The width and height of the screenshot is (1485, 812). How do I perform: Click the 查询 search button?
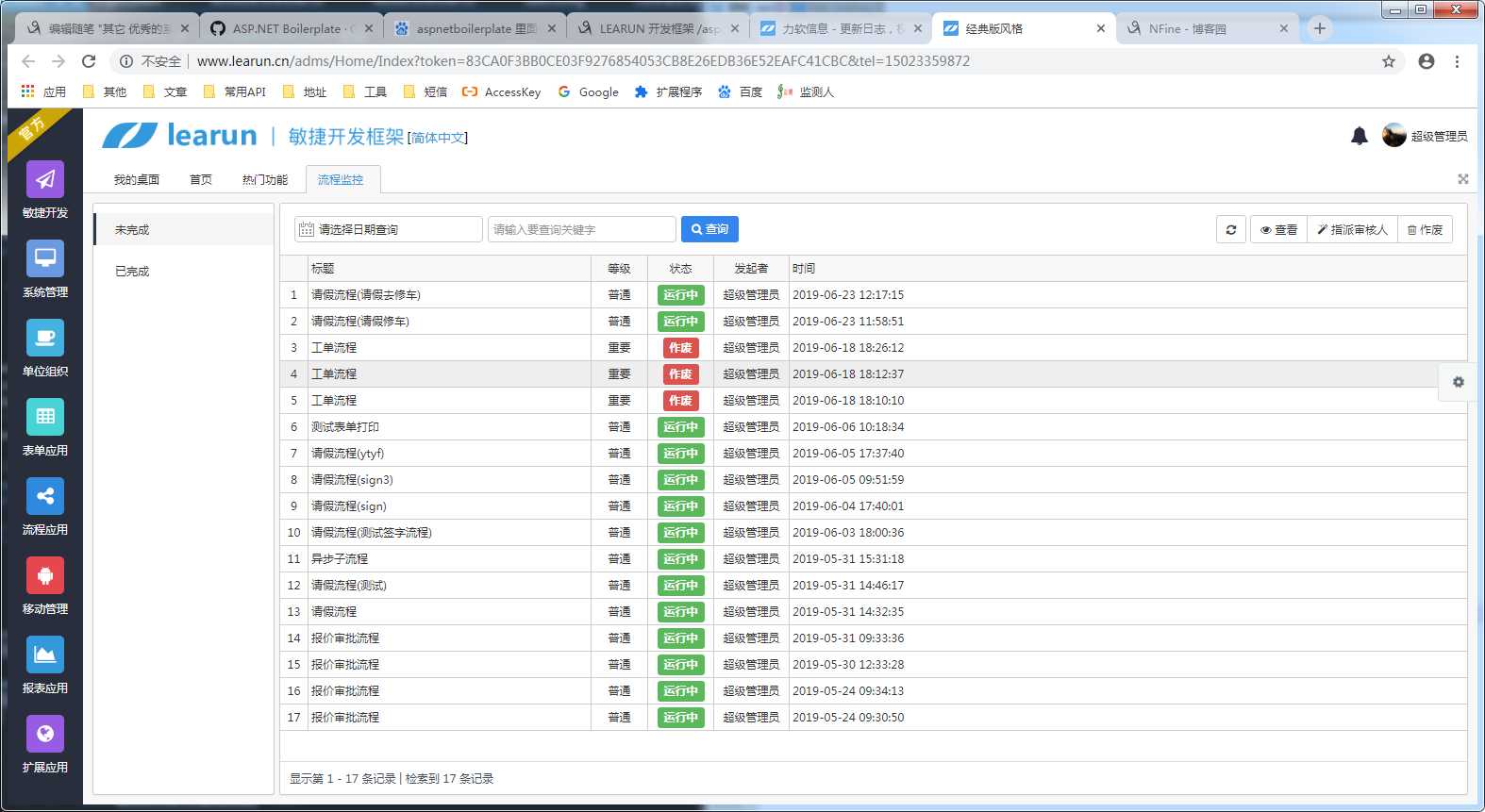pos(709,229)
